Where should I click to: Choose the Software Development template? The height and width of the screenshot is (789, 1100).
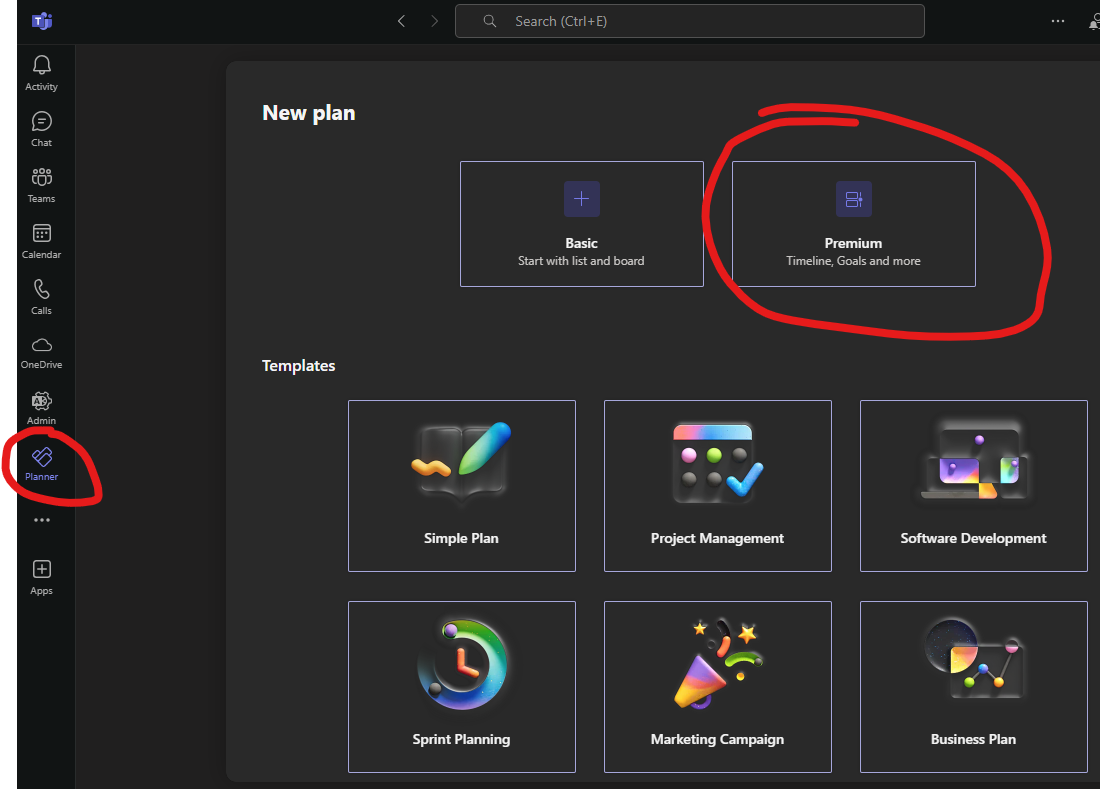coord(974,486)
